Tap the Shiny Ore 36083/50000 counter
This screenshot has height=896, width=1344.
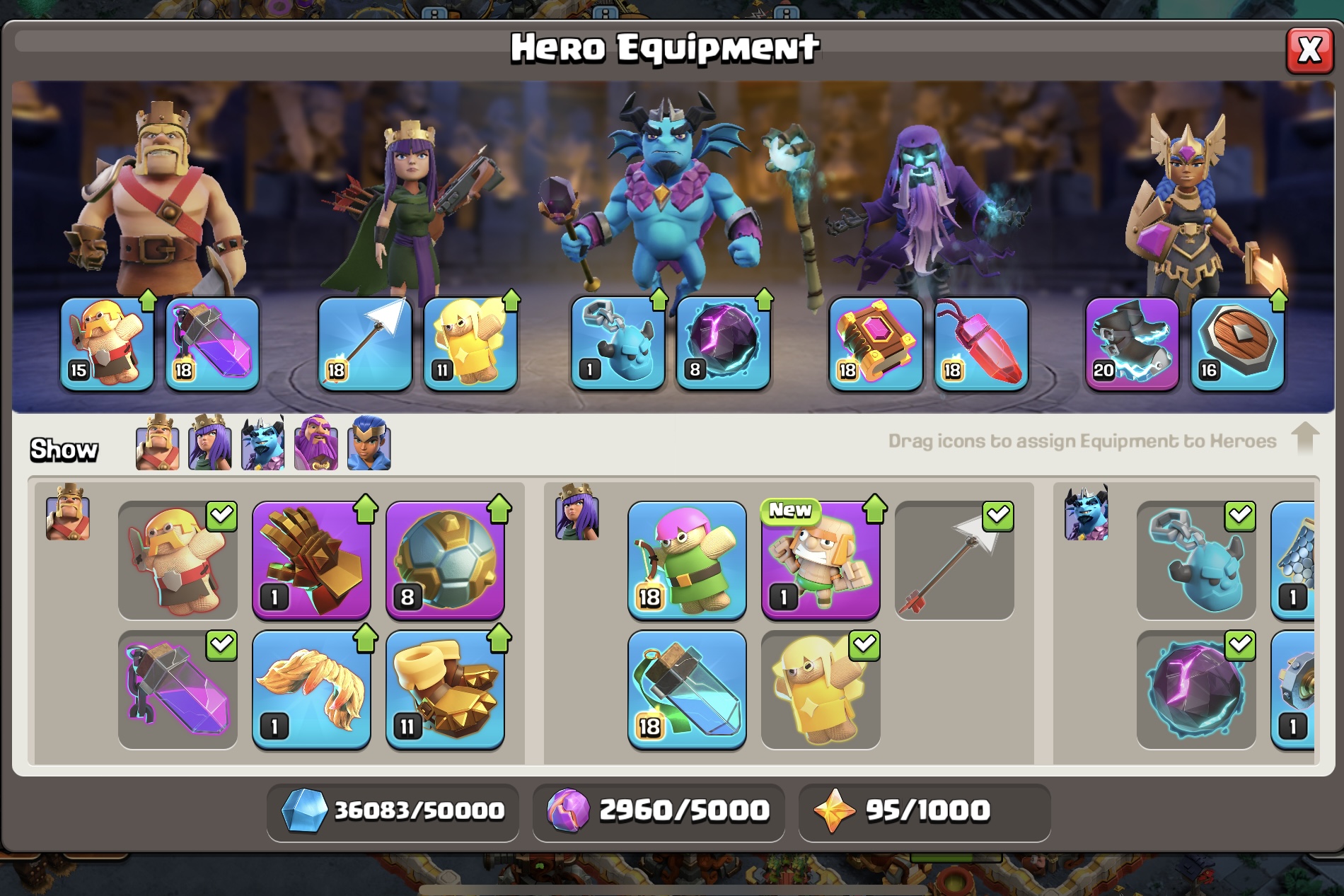click(x=393, y=810)
